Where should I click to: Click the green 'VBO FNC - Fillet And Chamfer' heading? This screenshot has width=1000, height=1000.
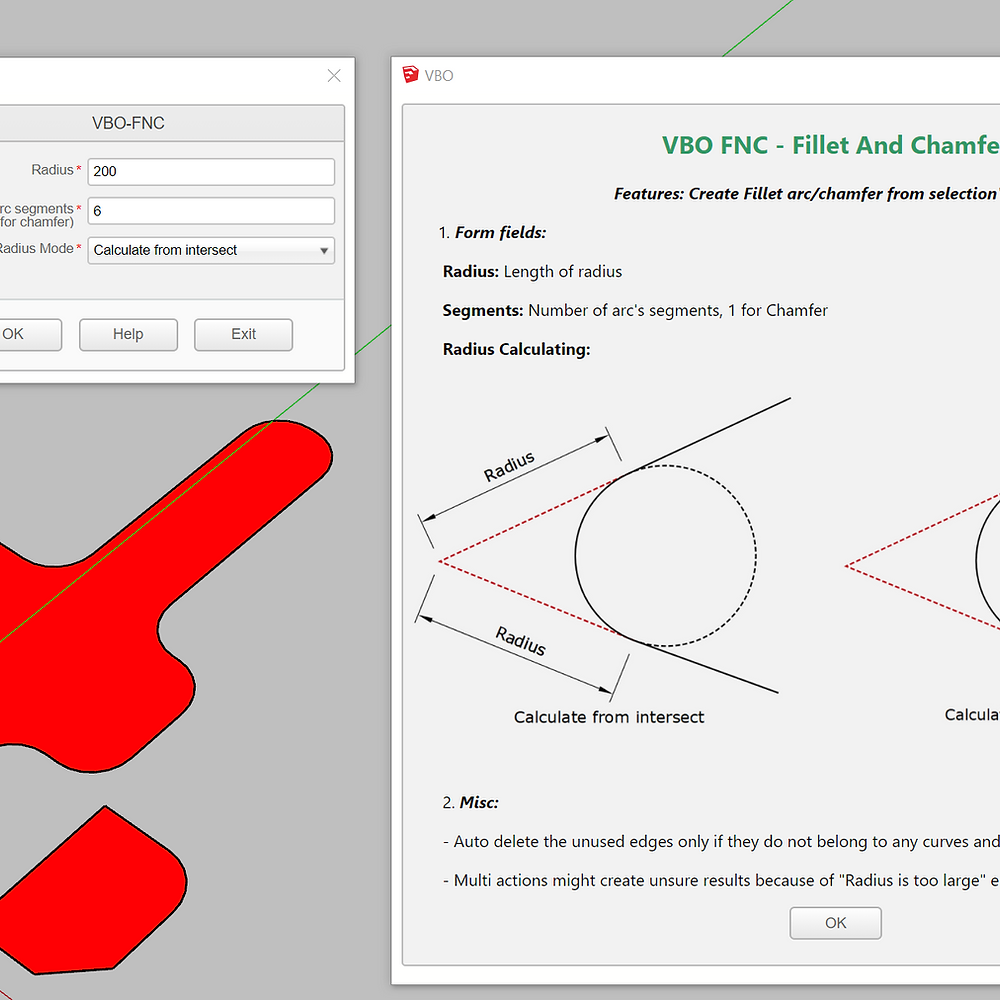830,145
